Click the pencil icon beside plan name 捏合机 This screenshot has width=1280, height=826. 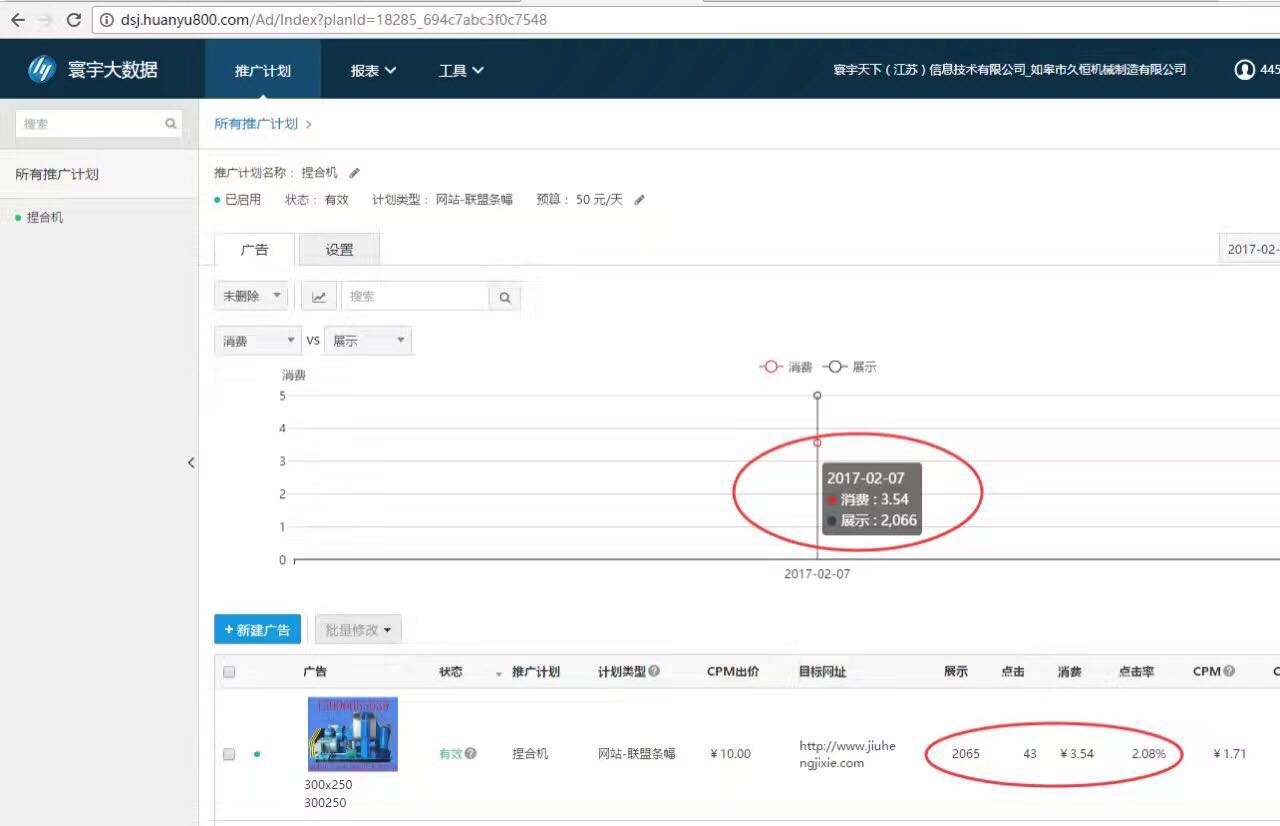pyautogui.click(x=354, y=173)
